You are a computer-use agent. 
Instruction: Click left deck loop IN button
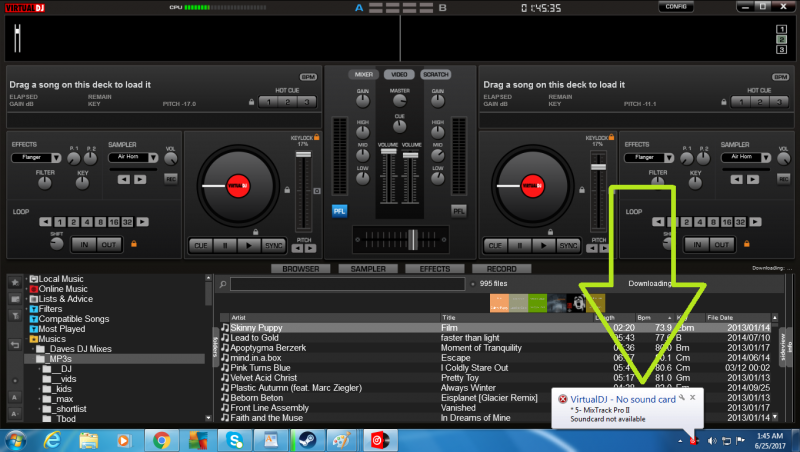84,245
